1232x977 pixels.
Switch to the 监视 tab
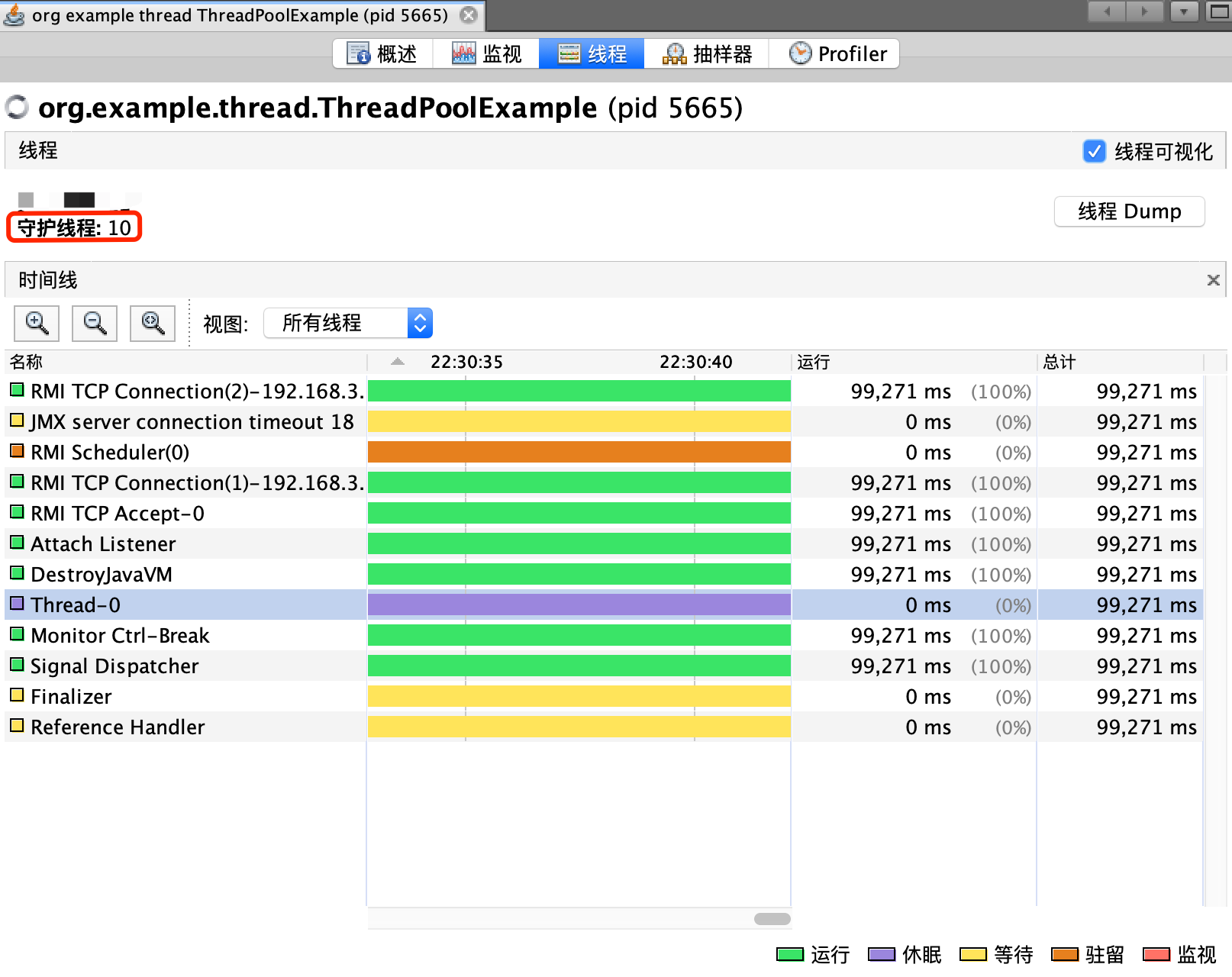click(486, 53)
